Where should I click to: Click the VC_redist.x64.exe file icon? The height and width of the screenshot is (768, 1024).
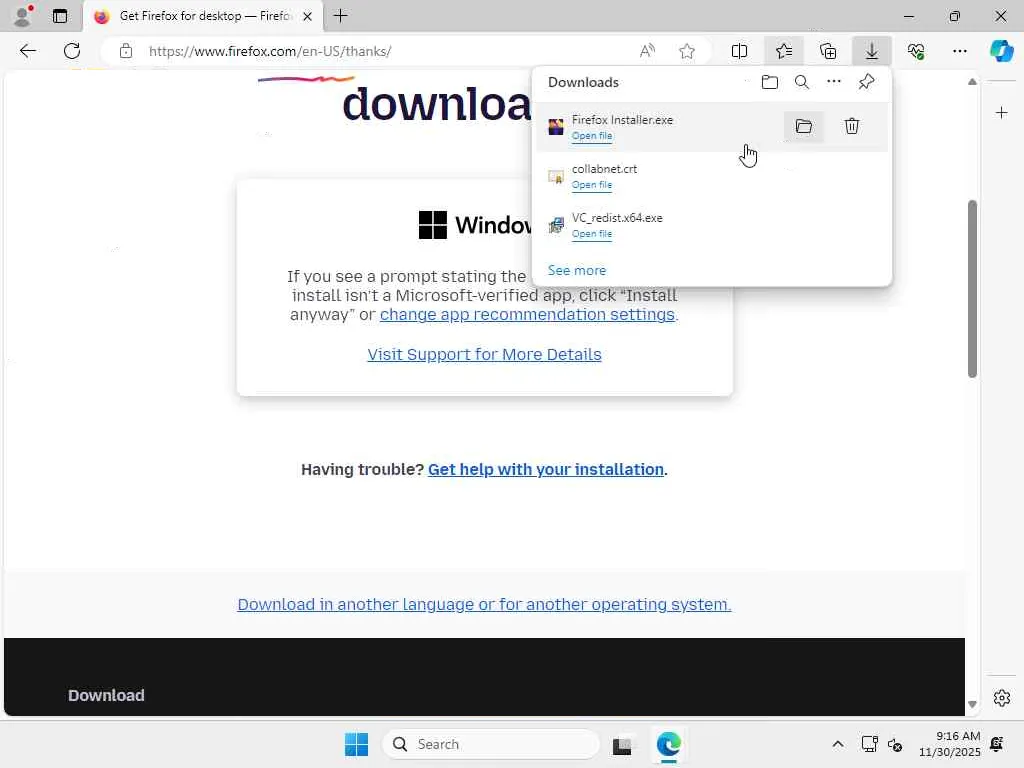click(556, 225)
